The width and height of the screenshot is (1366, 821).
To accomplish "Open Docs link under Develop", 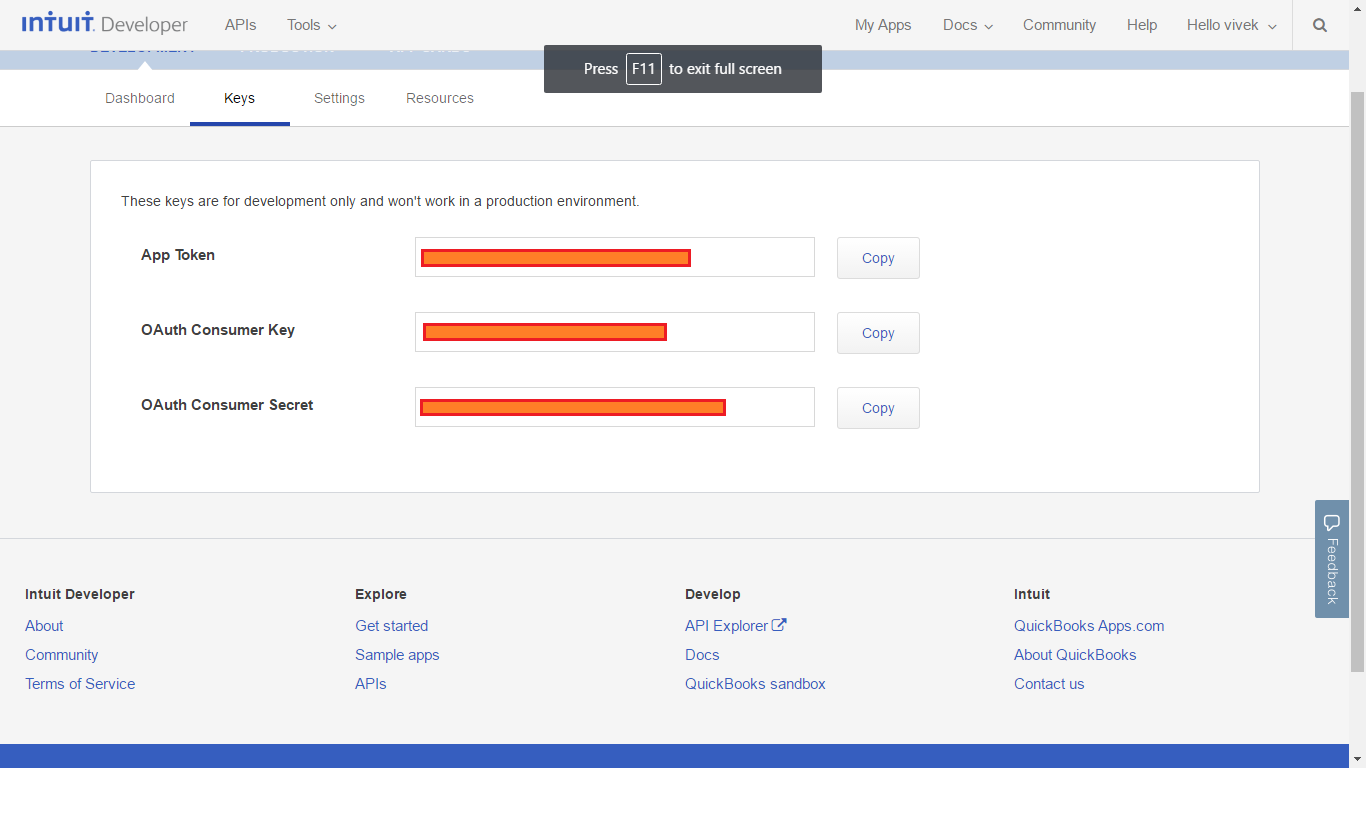I will click(702, 655).
